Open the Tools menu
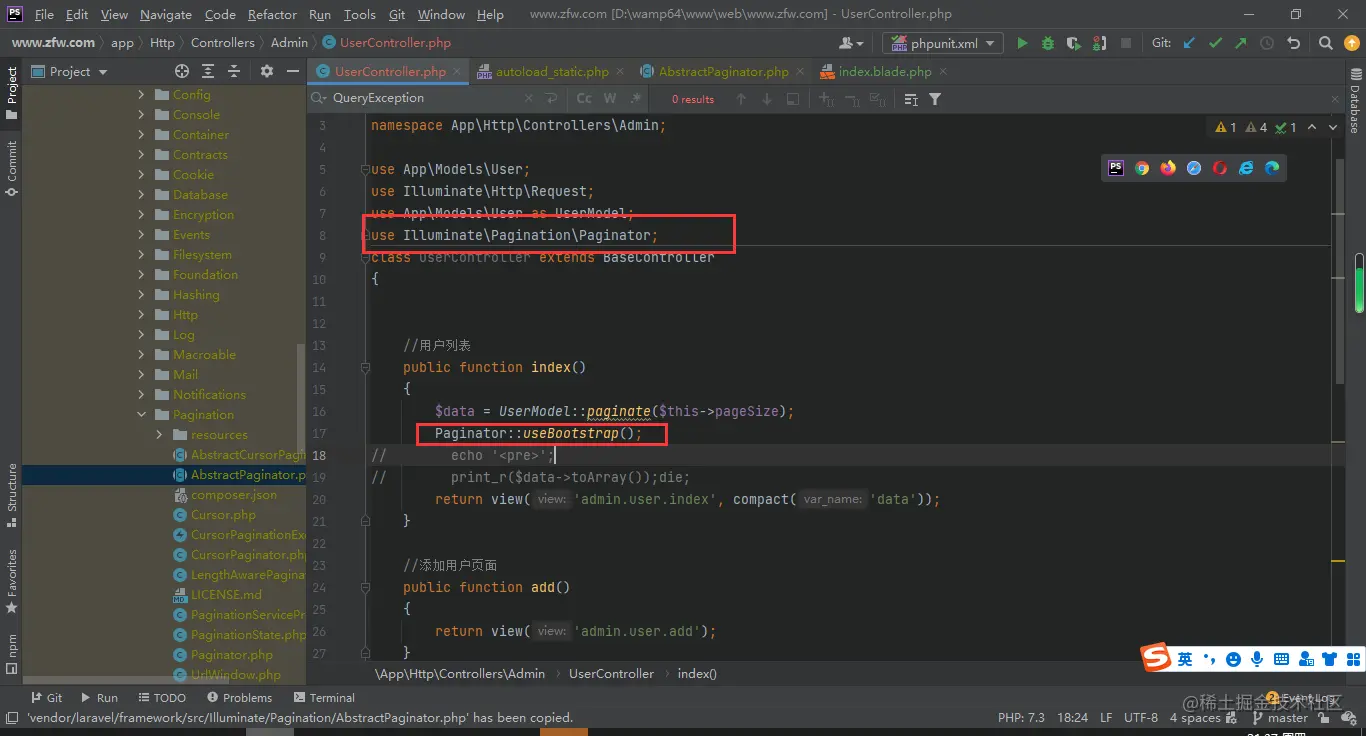This screenshot has height=736, width=1366. coord(359,14)
